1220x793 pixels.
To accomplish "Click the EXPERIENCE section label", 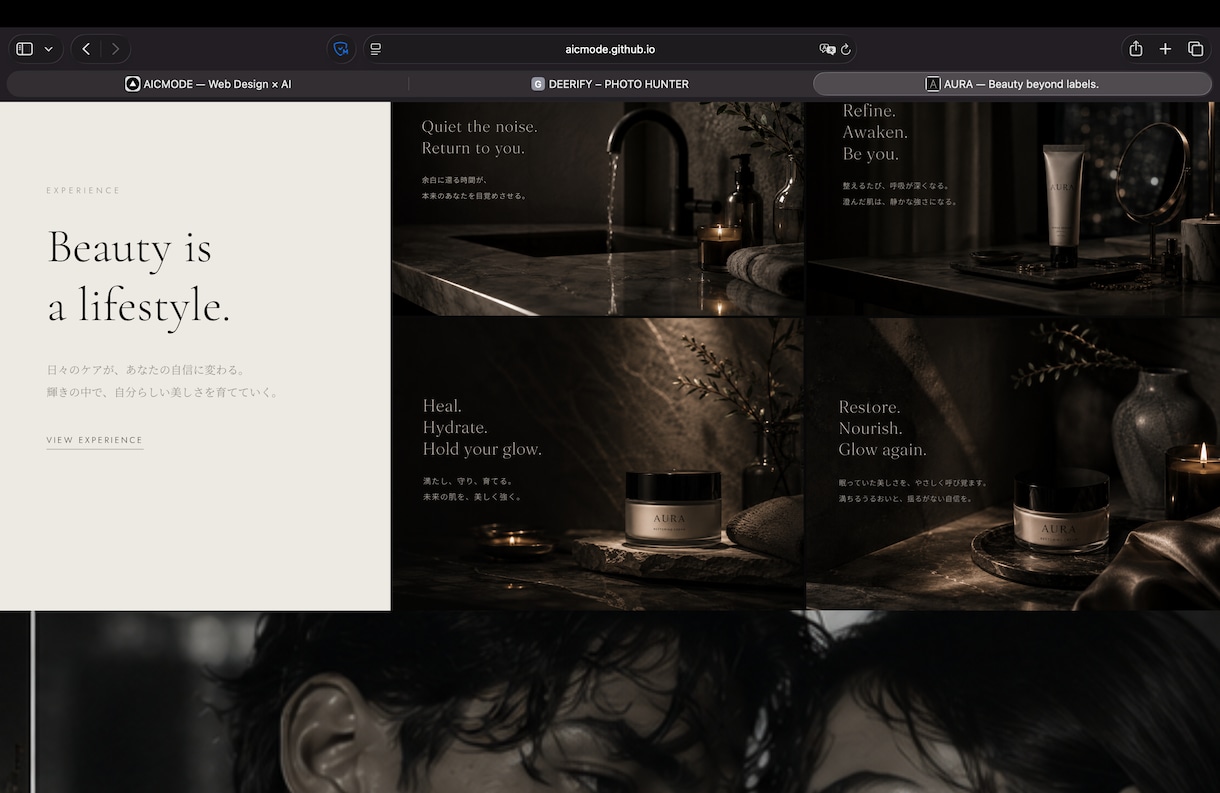I will click(x=83, y=190).
